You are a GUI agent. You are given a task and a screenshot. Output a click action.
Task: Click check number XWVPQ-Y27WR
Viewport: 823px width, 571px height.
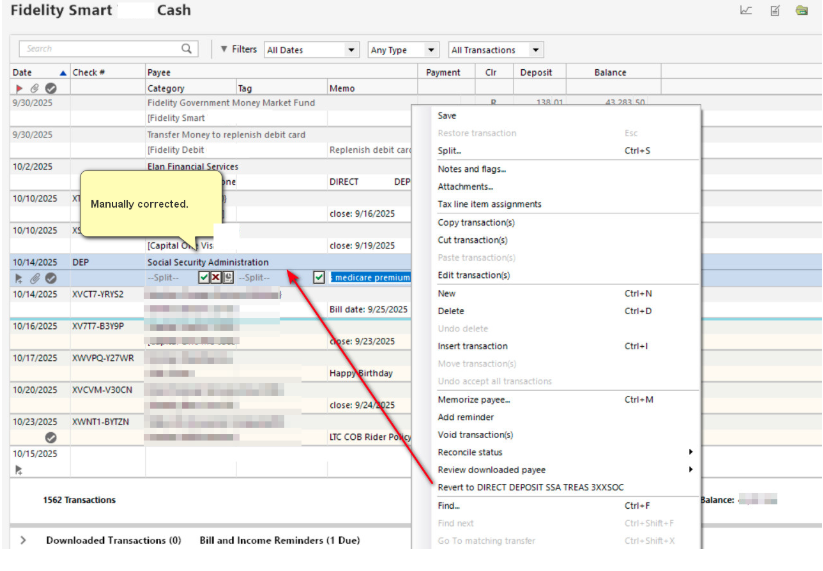coord(103,358)
